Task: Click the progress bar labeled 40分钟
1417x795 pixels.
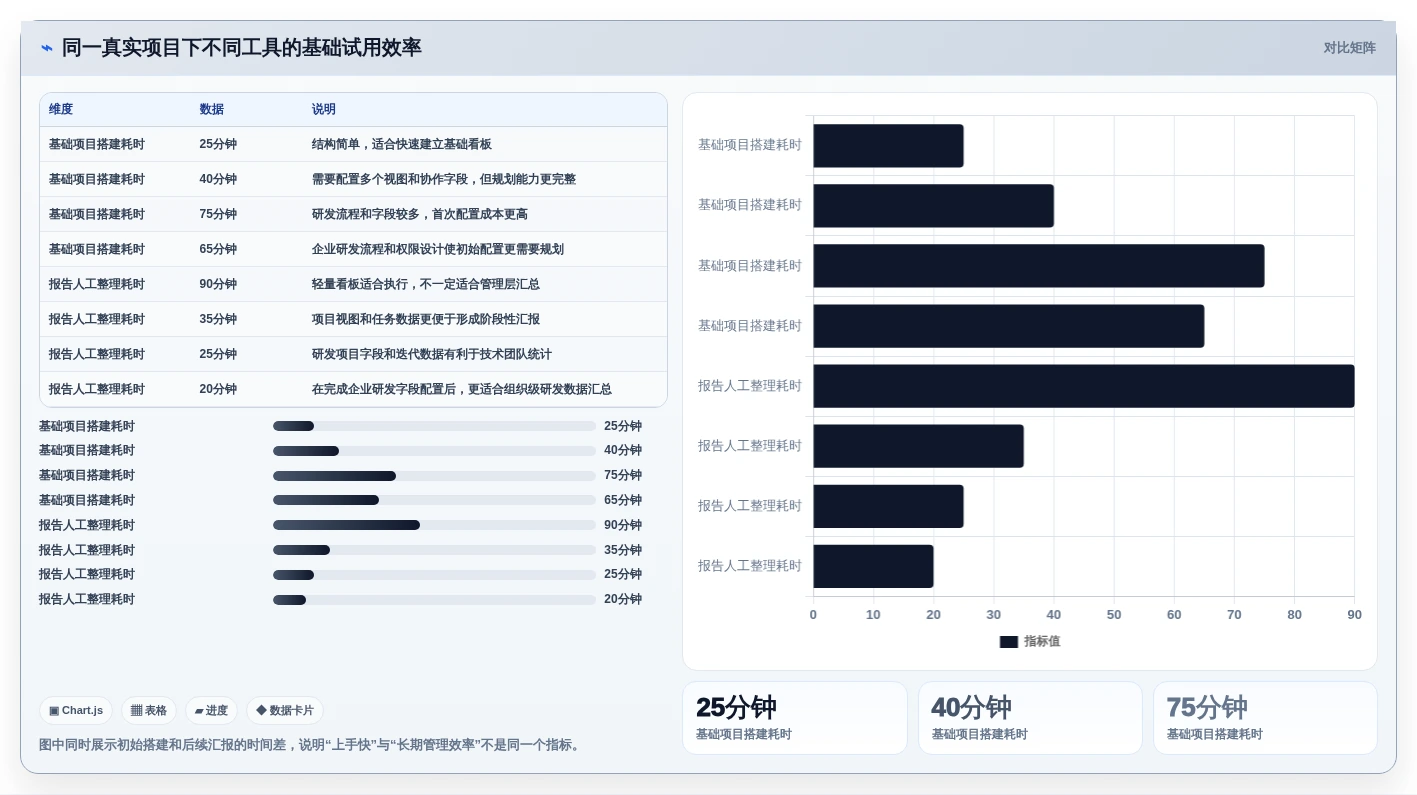Action: tap(434, 451)
